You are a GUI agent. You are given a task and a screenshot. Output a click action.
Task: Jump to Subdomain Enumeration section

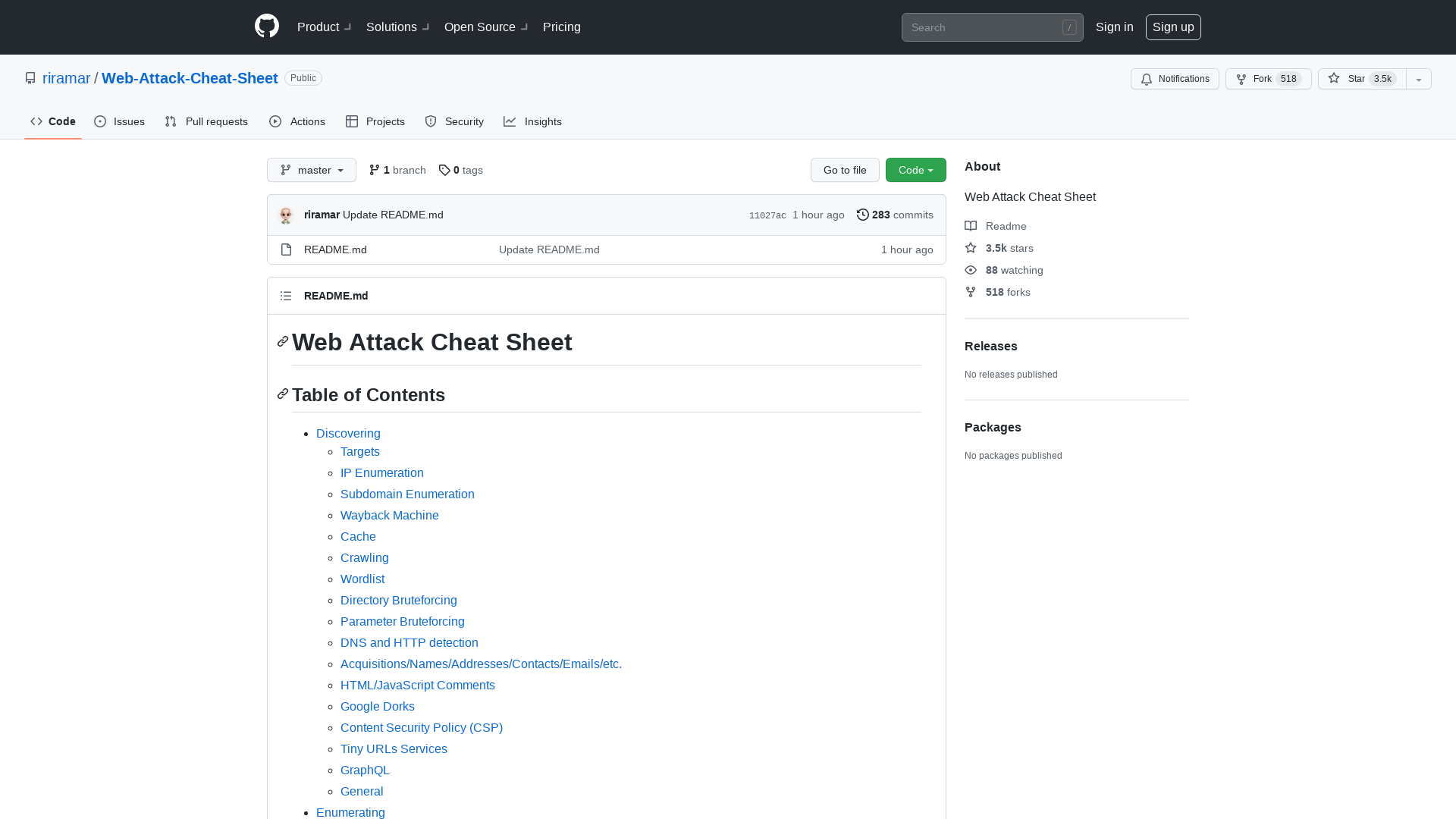[407, 494]
